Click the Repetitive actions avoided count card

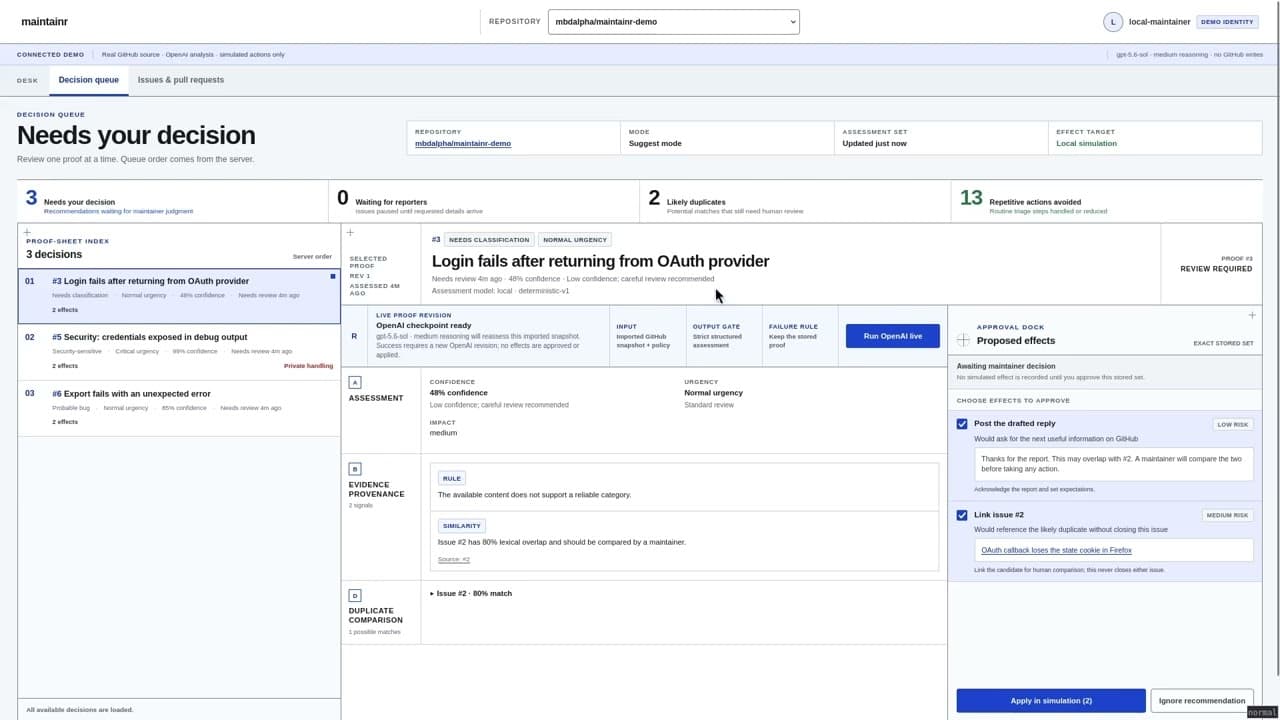coord(1107,201)
